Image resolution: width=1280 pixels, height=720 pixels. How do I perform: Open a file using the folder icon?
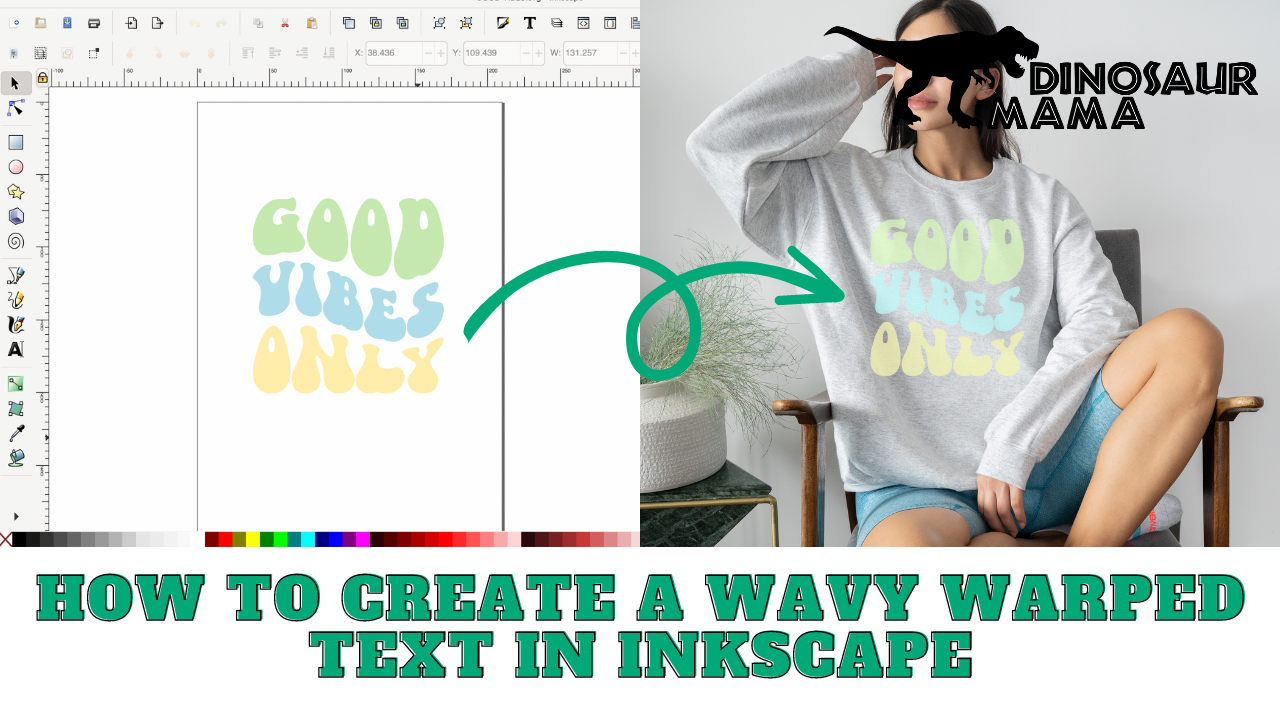(39, 22)
